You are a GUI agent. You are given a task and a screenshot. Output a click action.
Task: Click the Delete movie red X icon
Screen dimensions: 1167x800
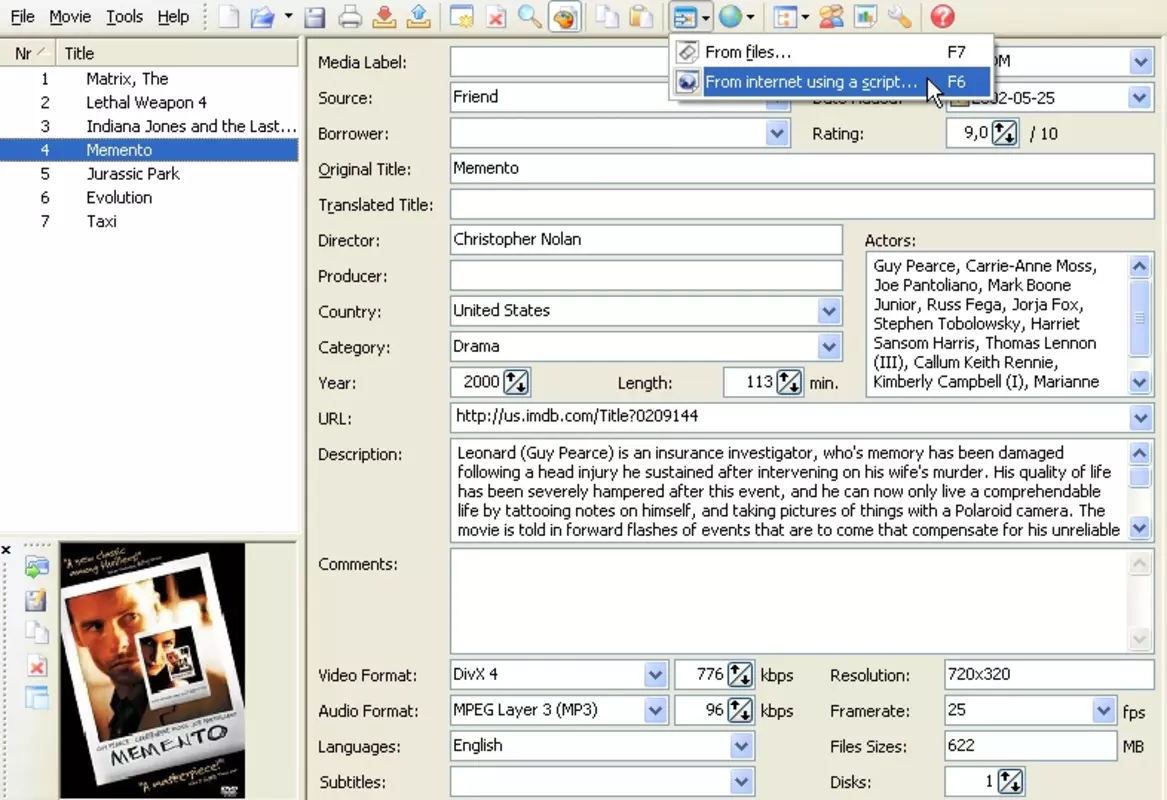[x=496, y=16]
